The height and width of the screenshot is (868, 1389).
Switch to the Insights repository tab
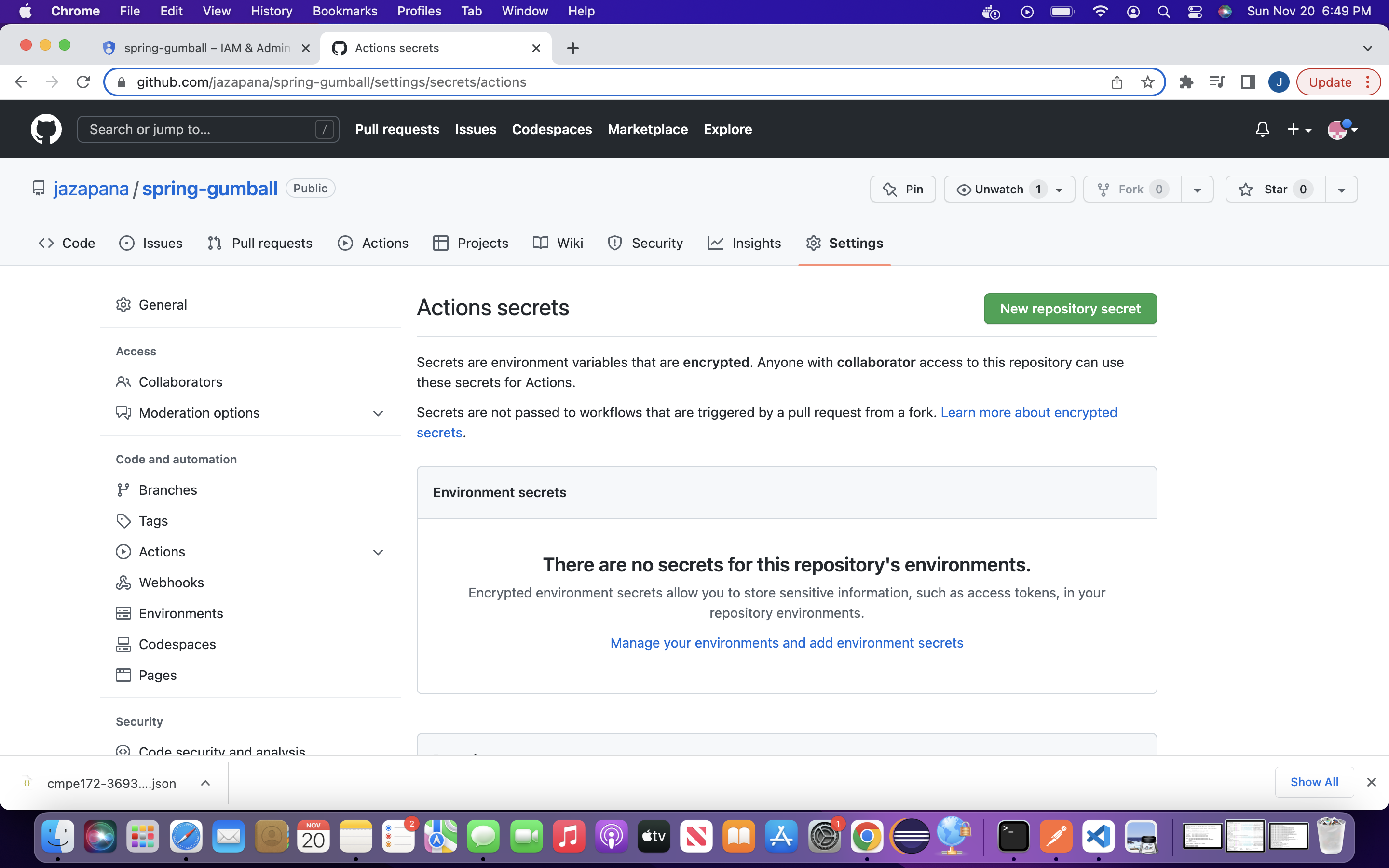click(745, 244)
